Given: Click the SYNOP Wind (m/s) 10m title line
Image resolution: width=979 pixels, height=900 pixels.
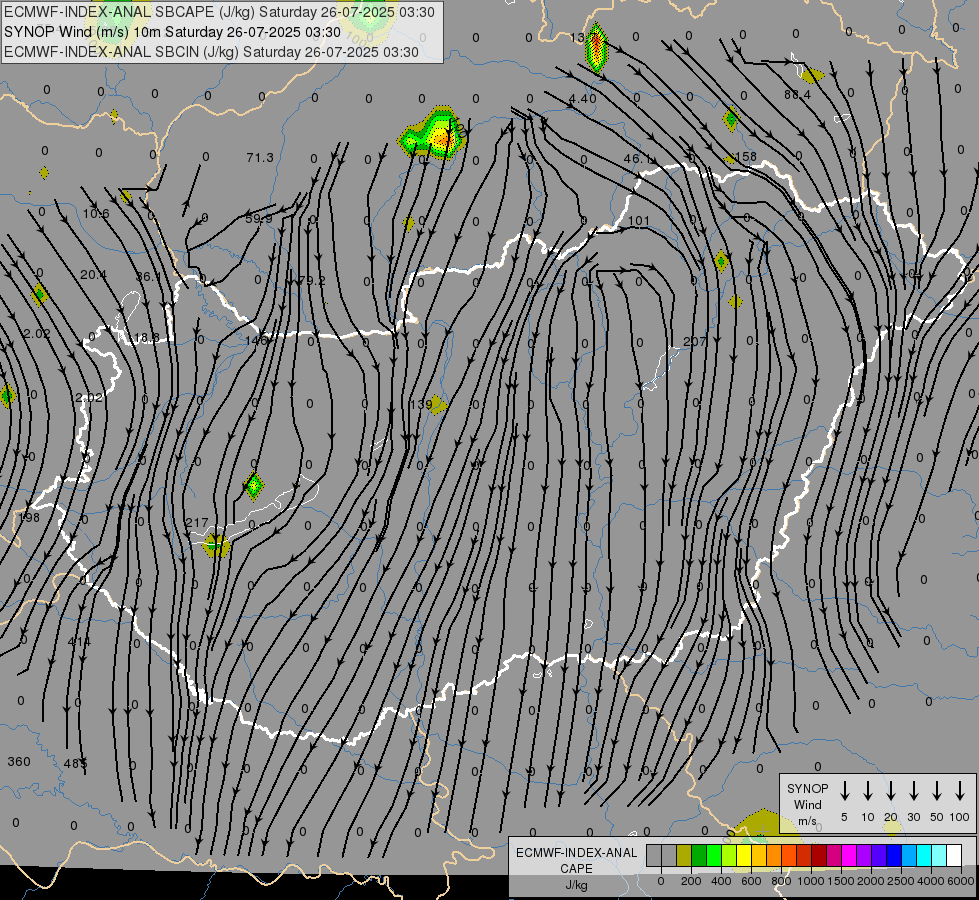Looking at the screenshot, I should pyautogui.click(x=172, y=32).
